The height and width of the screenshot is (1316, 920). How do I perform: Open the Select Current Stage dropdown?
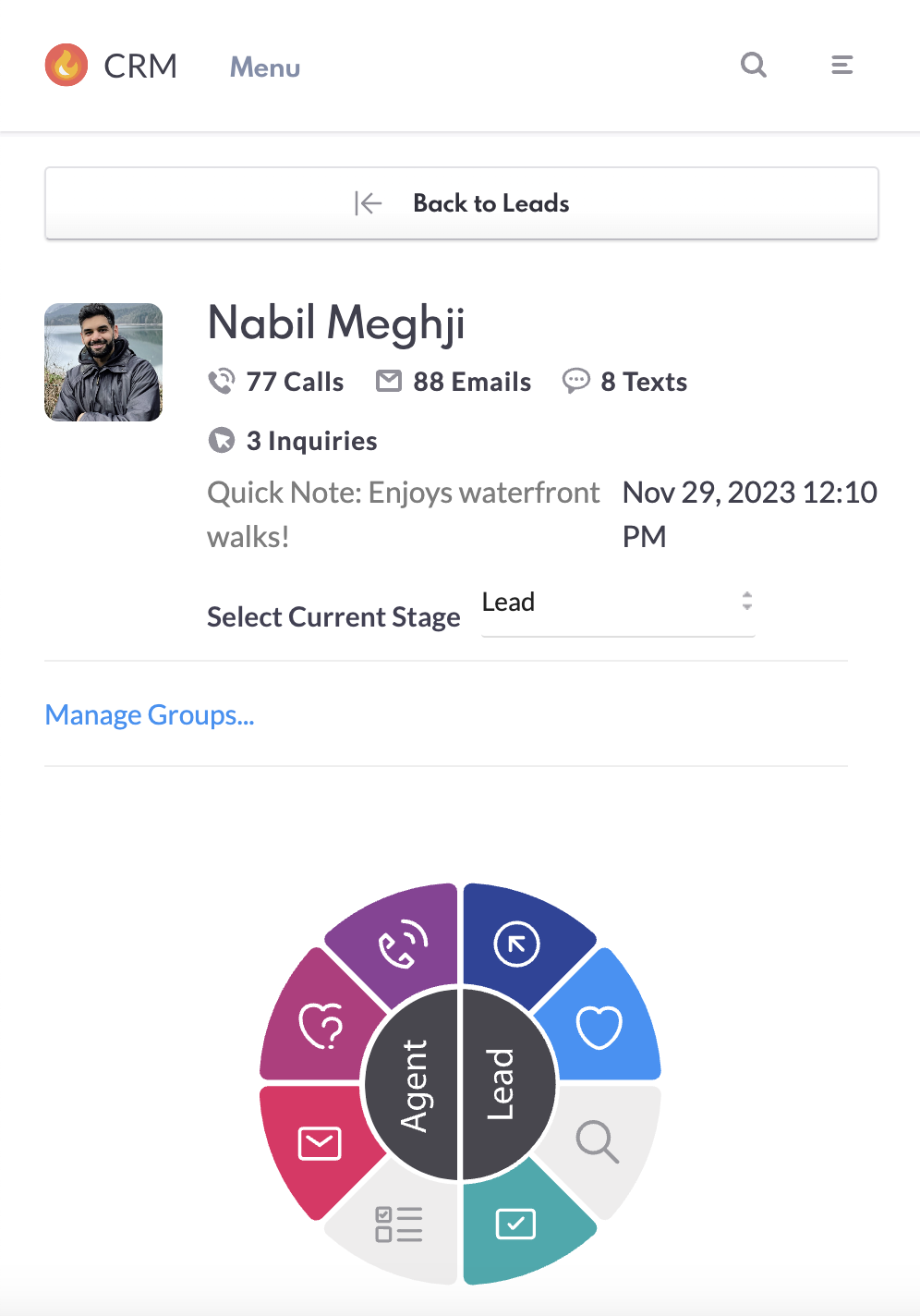coord(618,603)
